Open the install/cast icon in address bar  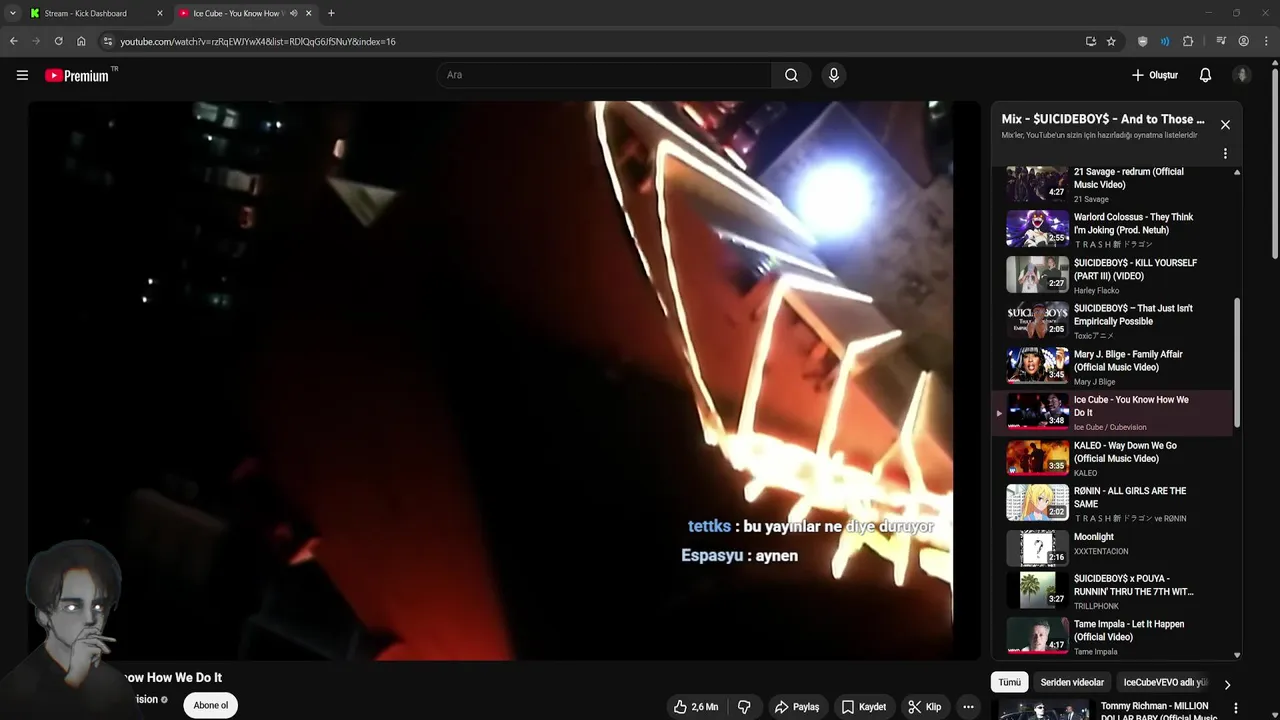1090,41
